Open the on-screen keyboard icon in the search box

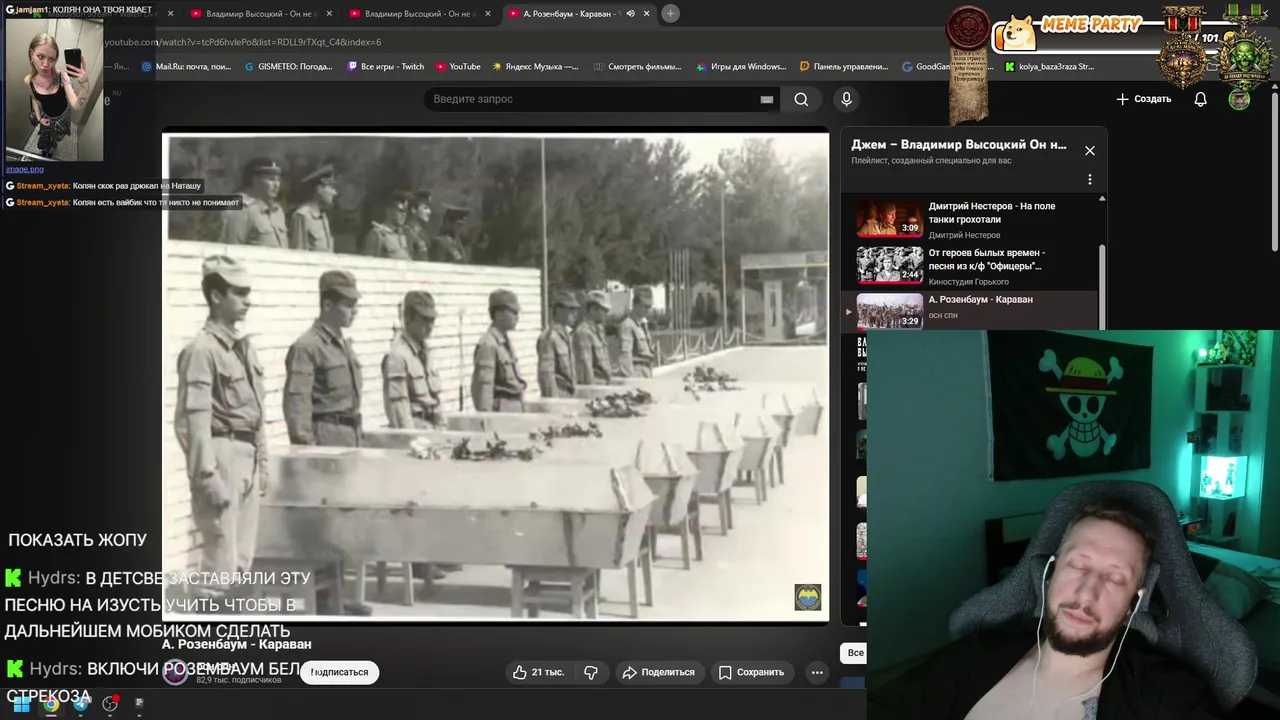point(767,99)
